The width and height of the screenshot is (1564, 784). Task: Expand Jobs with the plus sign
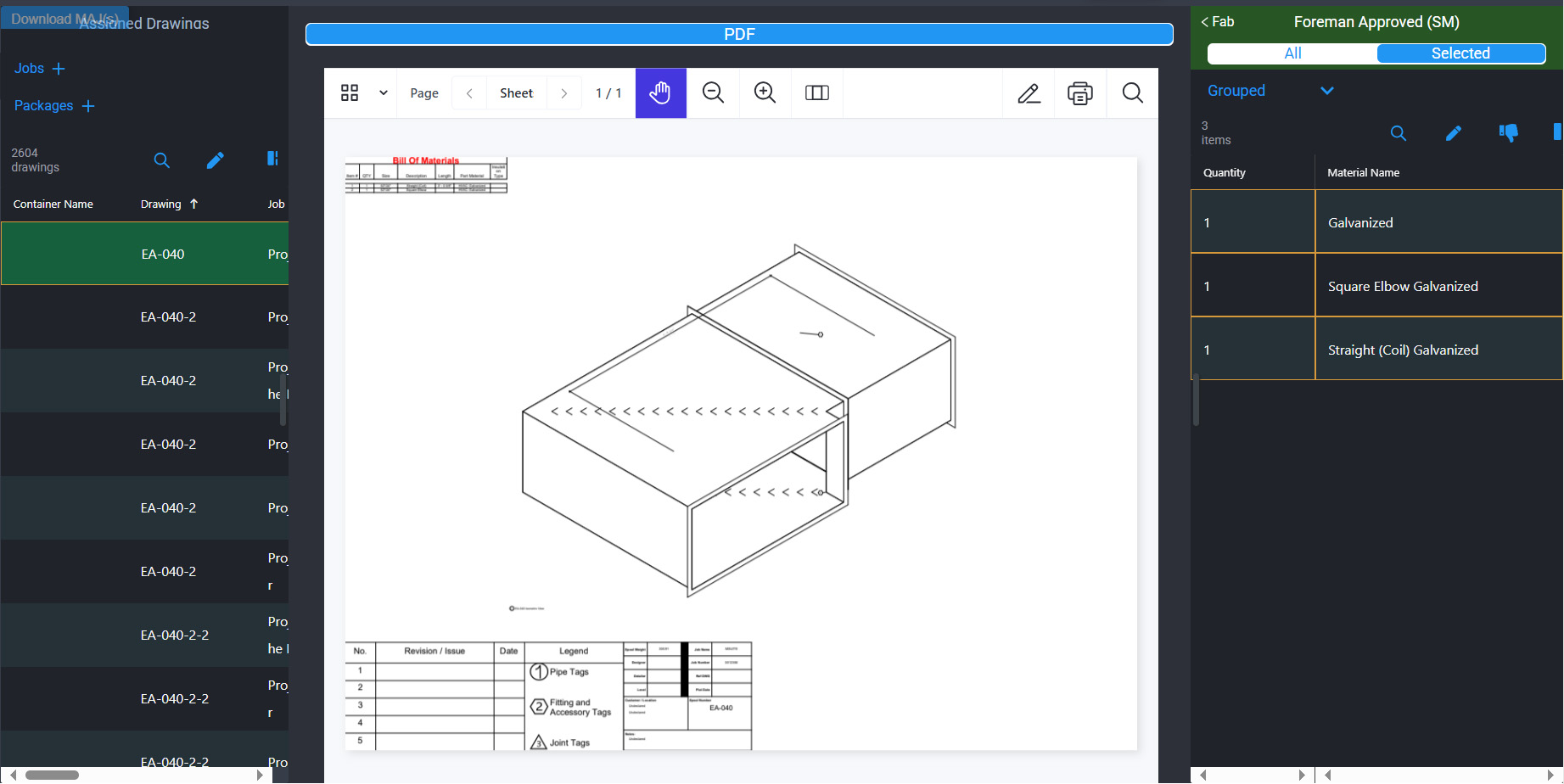click(x=59, y=69)
